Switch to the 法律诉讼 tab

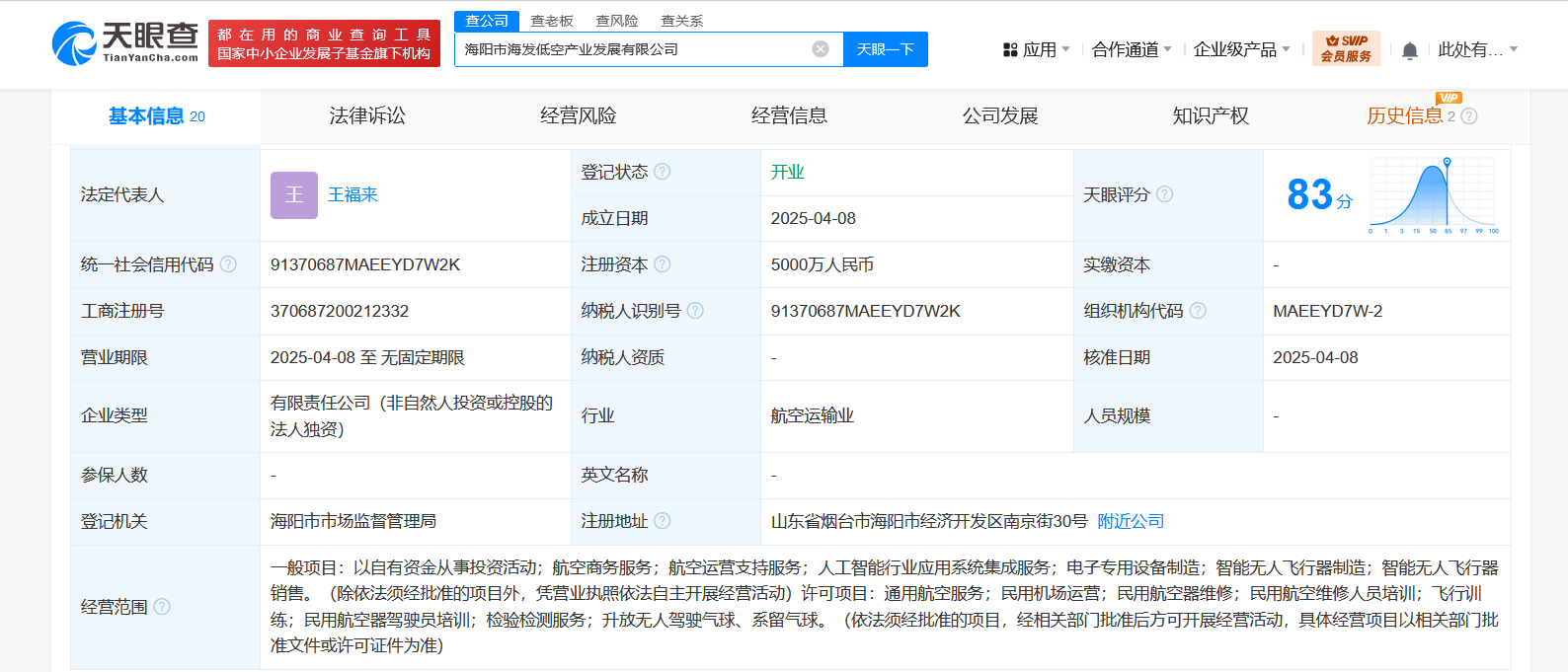pos(367,116)
